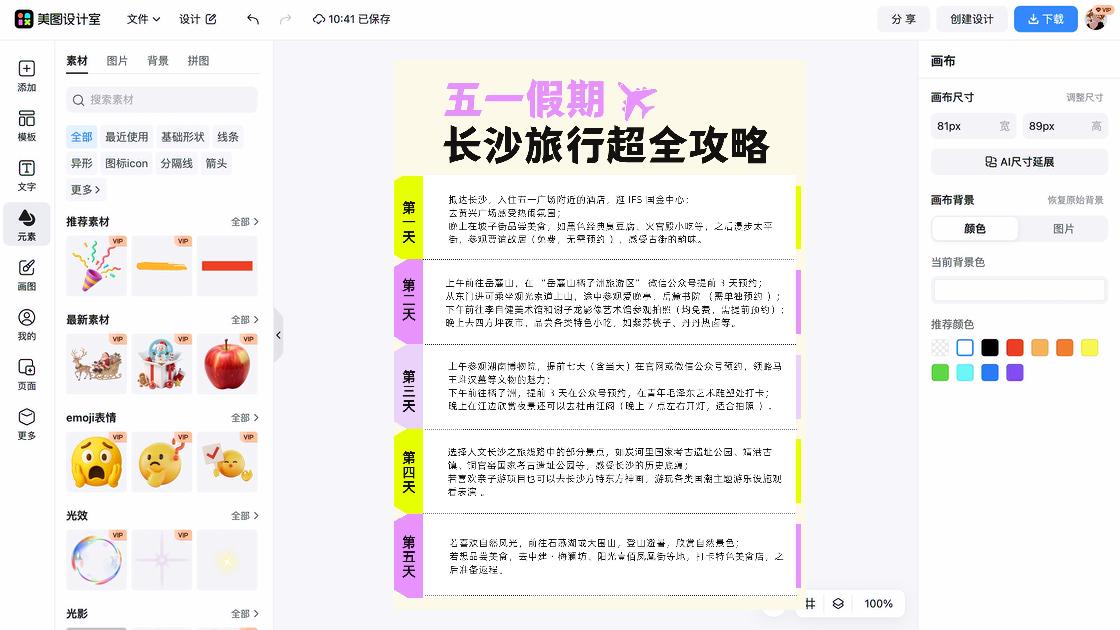Viewport: 1120px width, 630px height.
Task: Toggle the grid icon near zoom control
Action: click(x=810, y=604)
